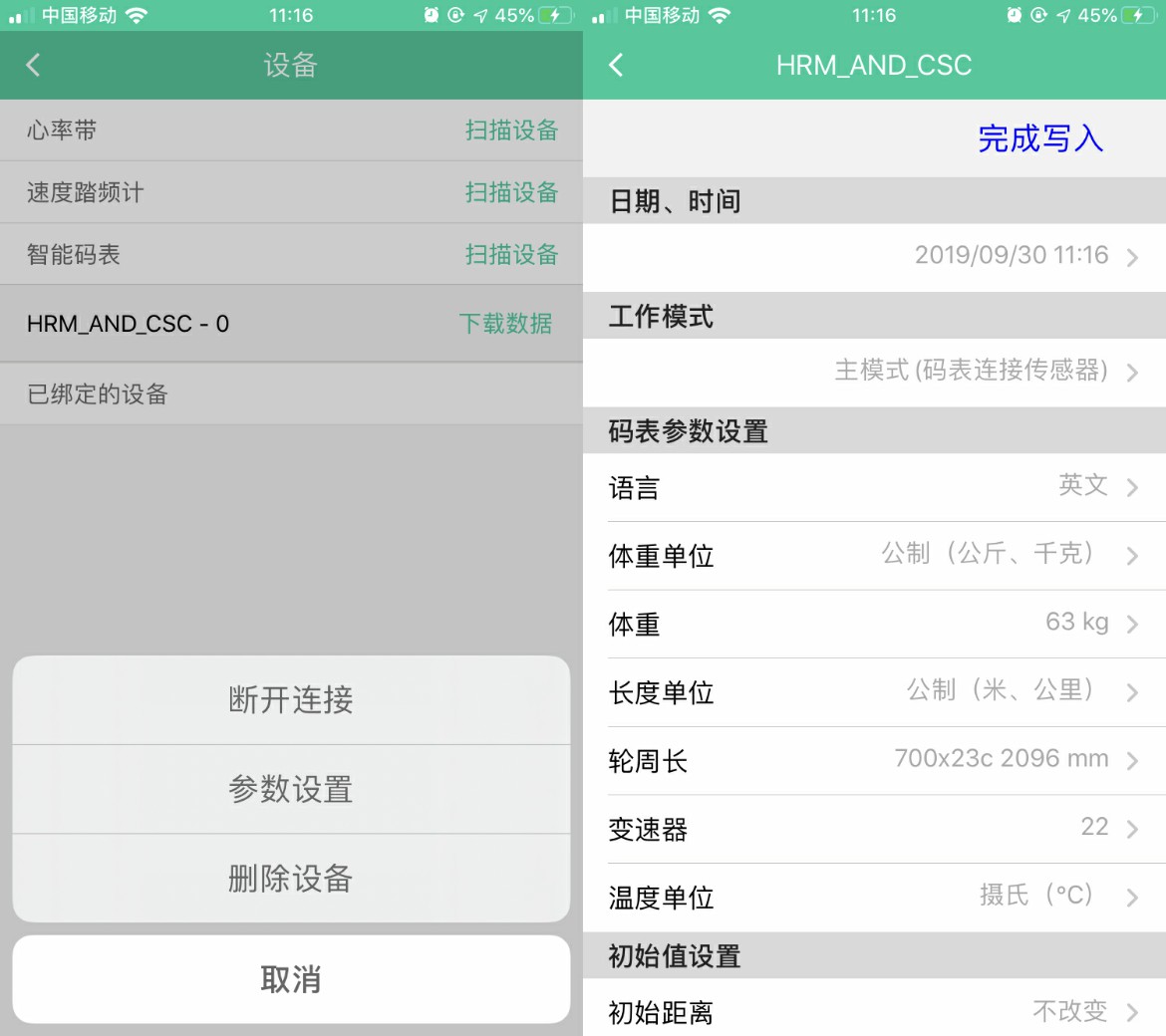1166x1036 pixels.
Task: Select 删除设备 option
Action: coord(291,879)
